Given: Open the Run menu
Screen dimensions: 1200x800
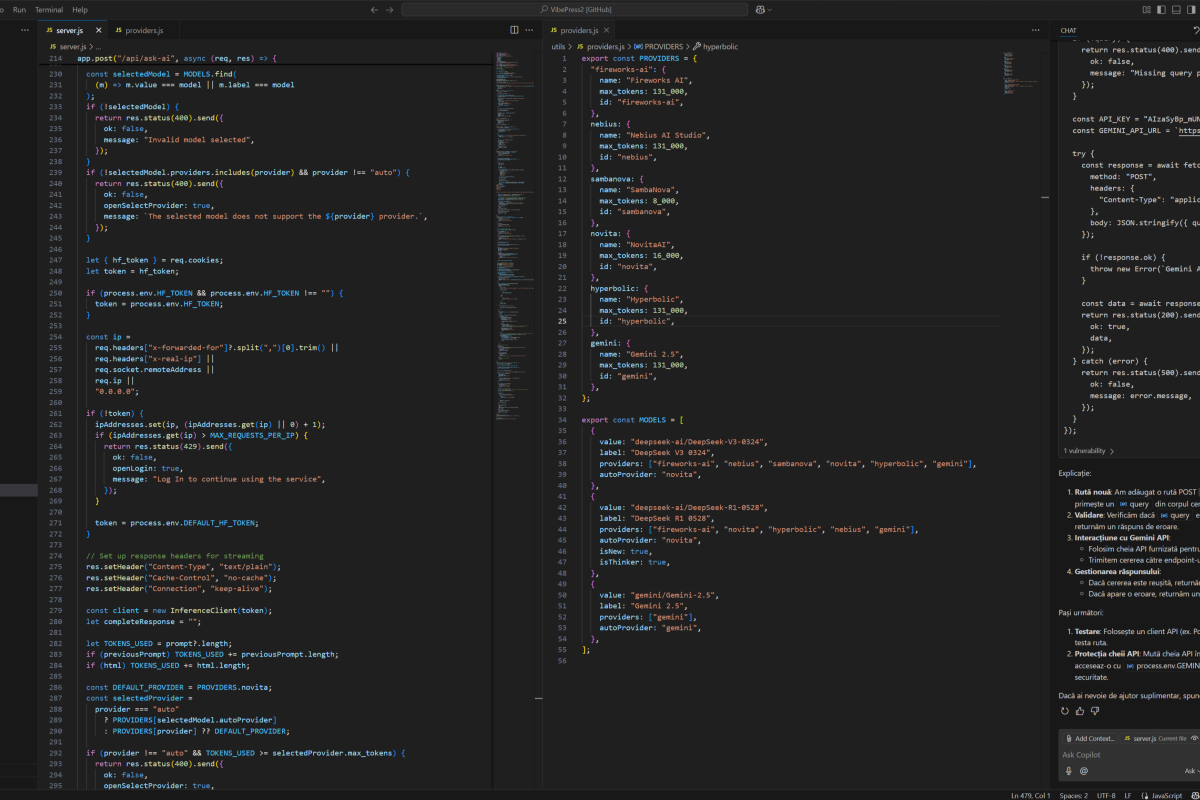Looking at the screenshot, I should 19,9.
